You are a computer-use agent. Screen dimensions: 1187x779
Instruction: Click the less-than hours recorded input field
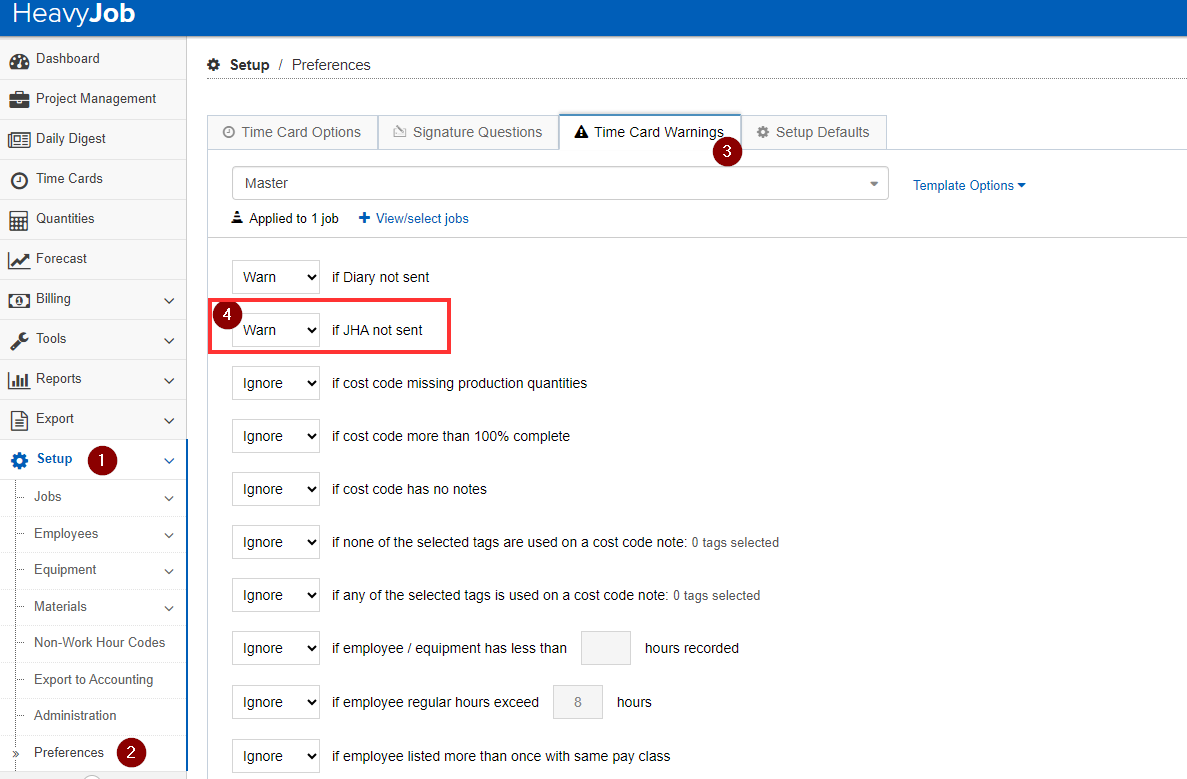606,648
